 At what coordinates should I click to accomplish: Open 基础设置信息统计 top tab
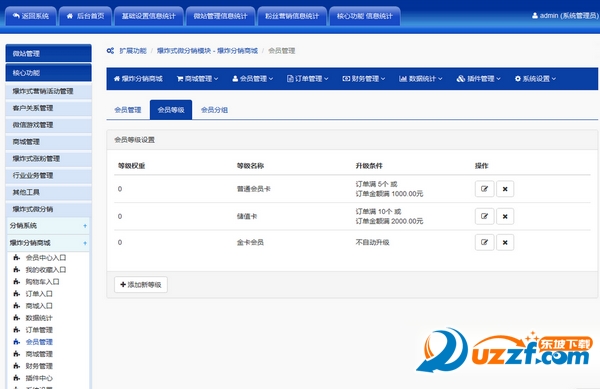(148, 16)
